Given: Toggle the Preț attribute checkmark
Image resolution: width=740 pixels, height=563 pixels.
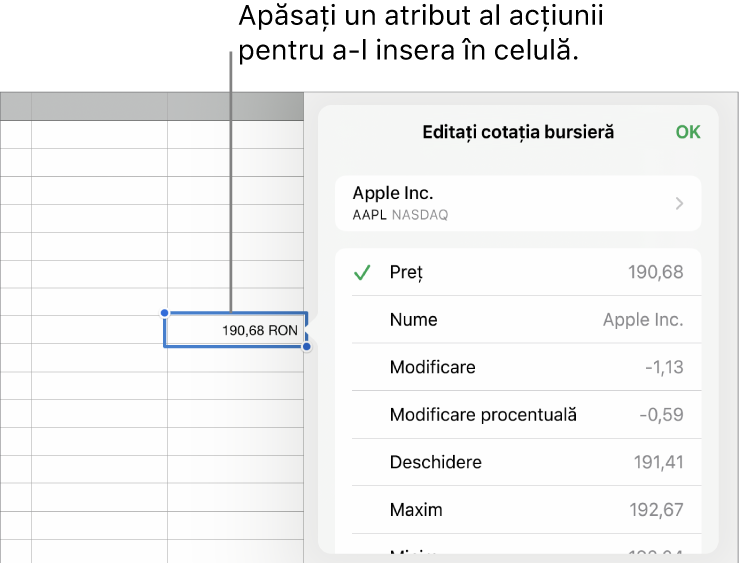Looking at the screenshot, I should (x=364, y=272).
